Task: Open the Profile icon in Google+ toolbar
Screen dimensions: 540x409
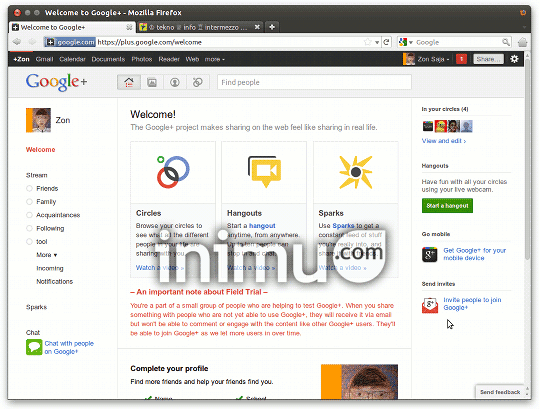Action: [175, 82]
